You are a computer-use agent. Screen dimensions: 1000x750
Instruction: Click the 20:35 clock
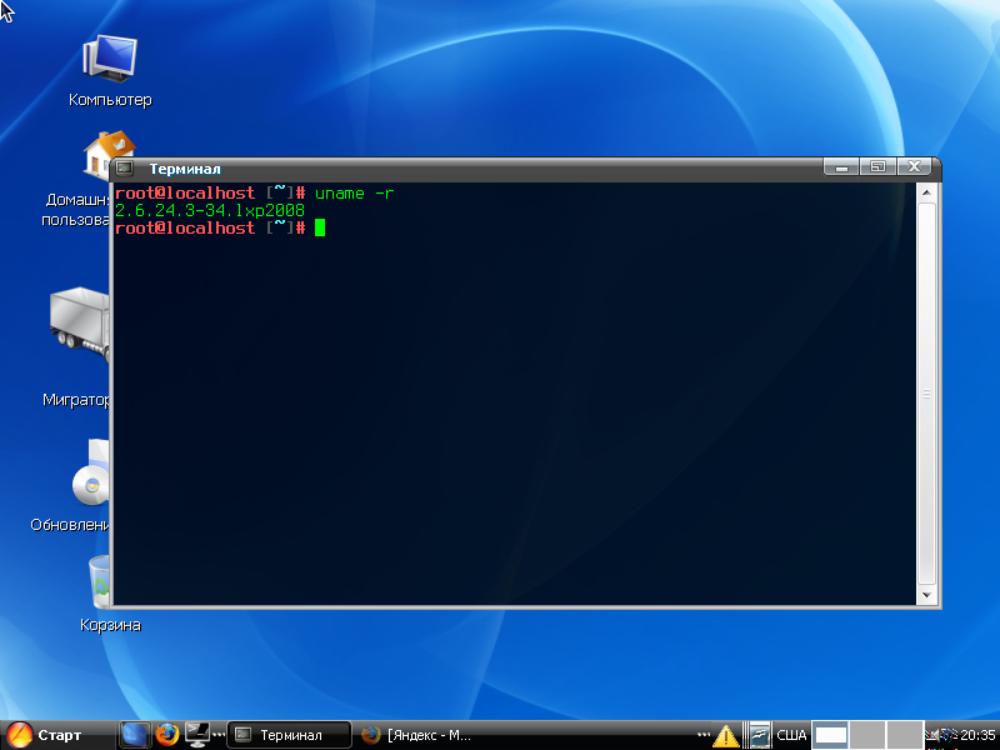click(x=978, y=735)
